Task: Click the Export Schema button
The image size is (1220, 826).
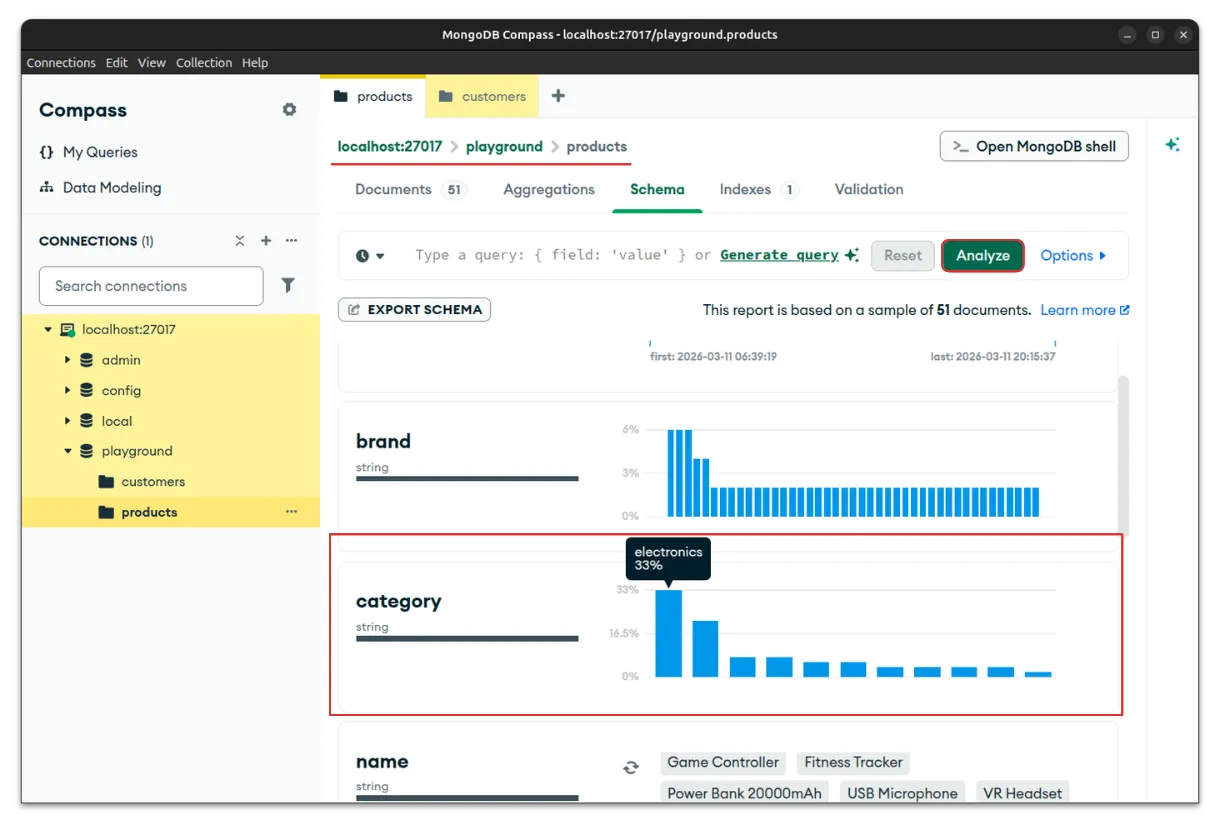Action: (x=414, y=310)
